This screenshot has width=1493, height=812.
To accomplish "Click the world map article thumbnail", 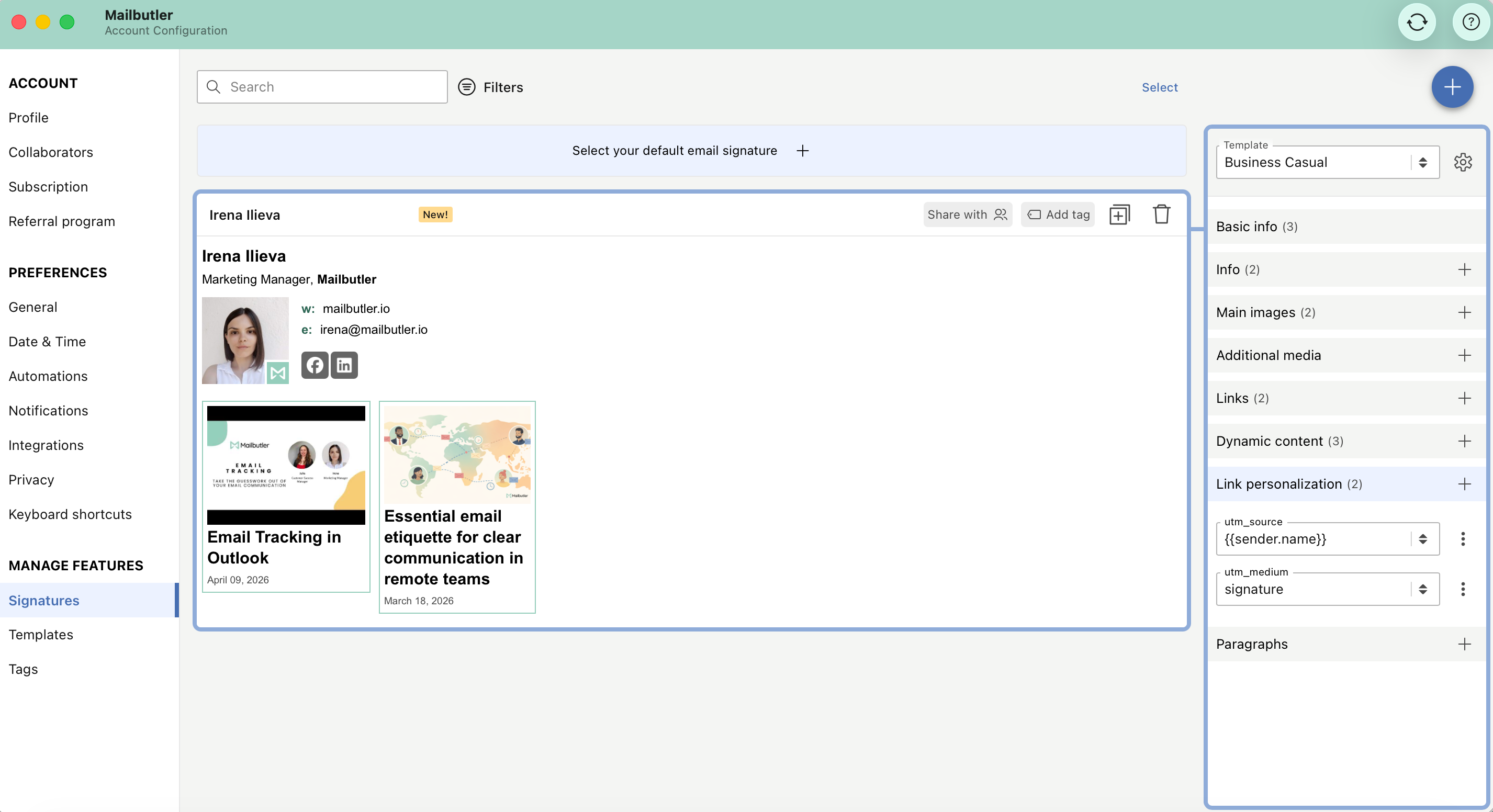I will pos(457,454).
